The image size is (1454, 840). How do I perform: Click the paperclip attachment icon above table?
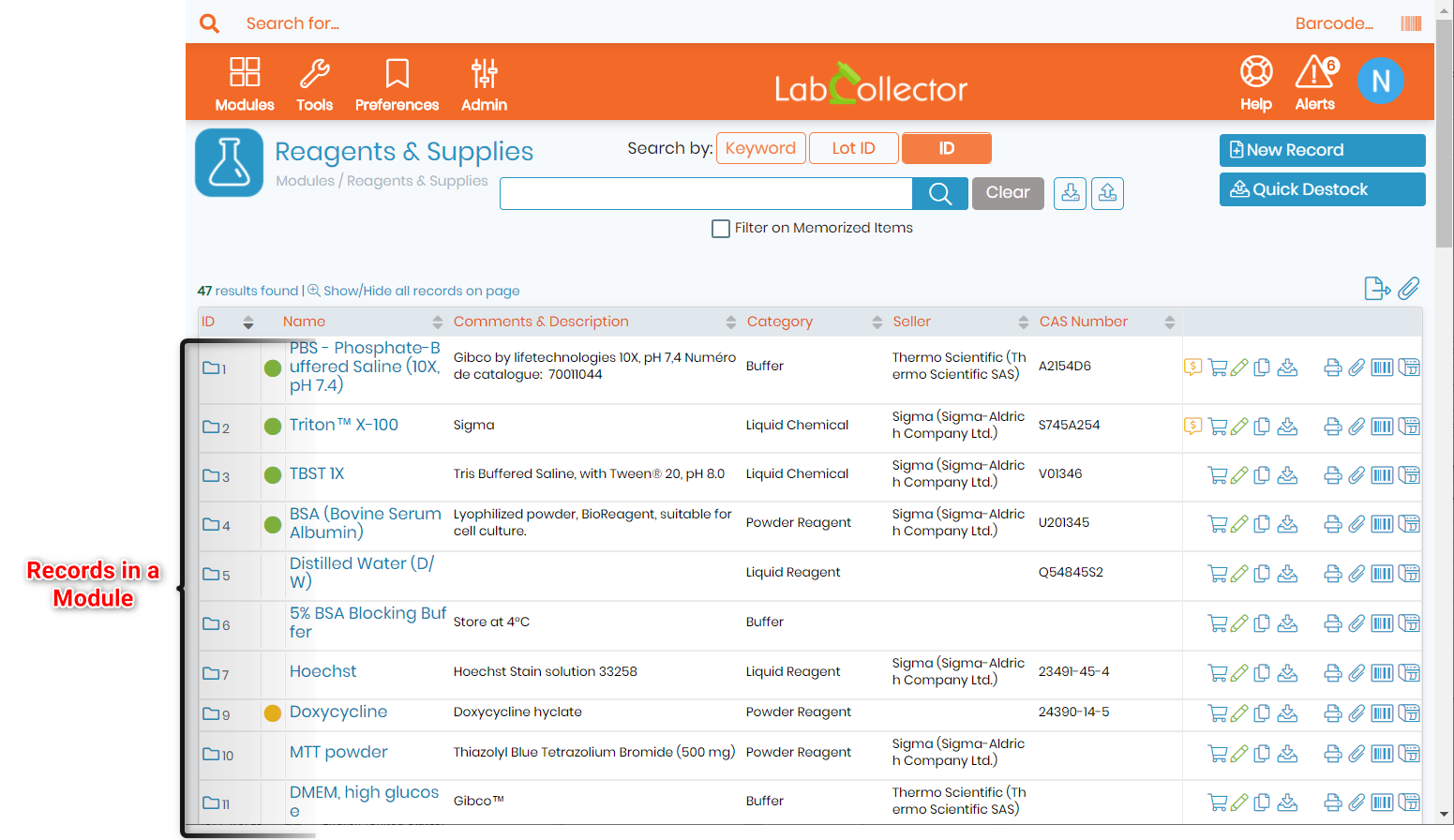click(x=1408, y=289)
